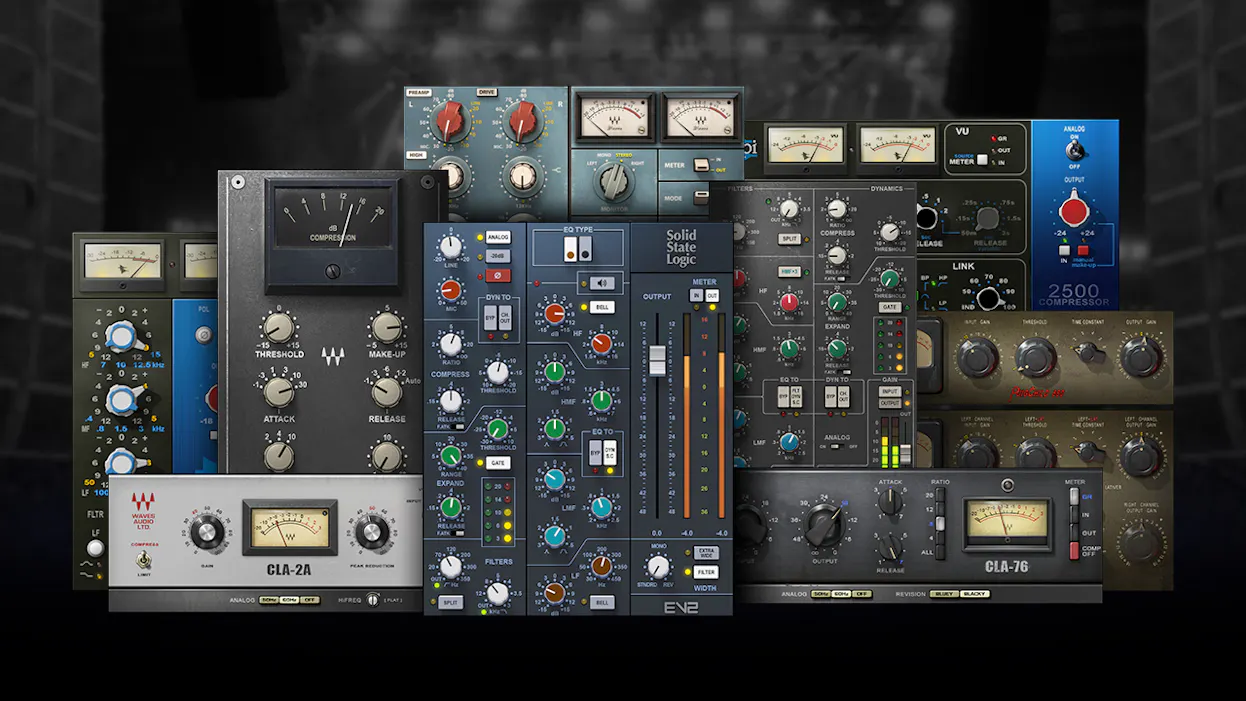This screenshot has height=701, width=1246.
Task: Click the HIFREQ flat indicator icon on the CLA-2A
Action: click(373, 600)
